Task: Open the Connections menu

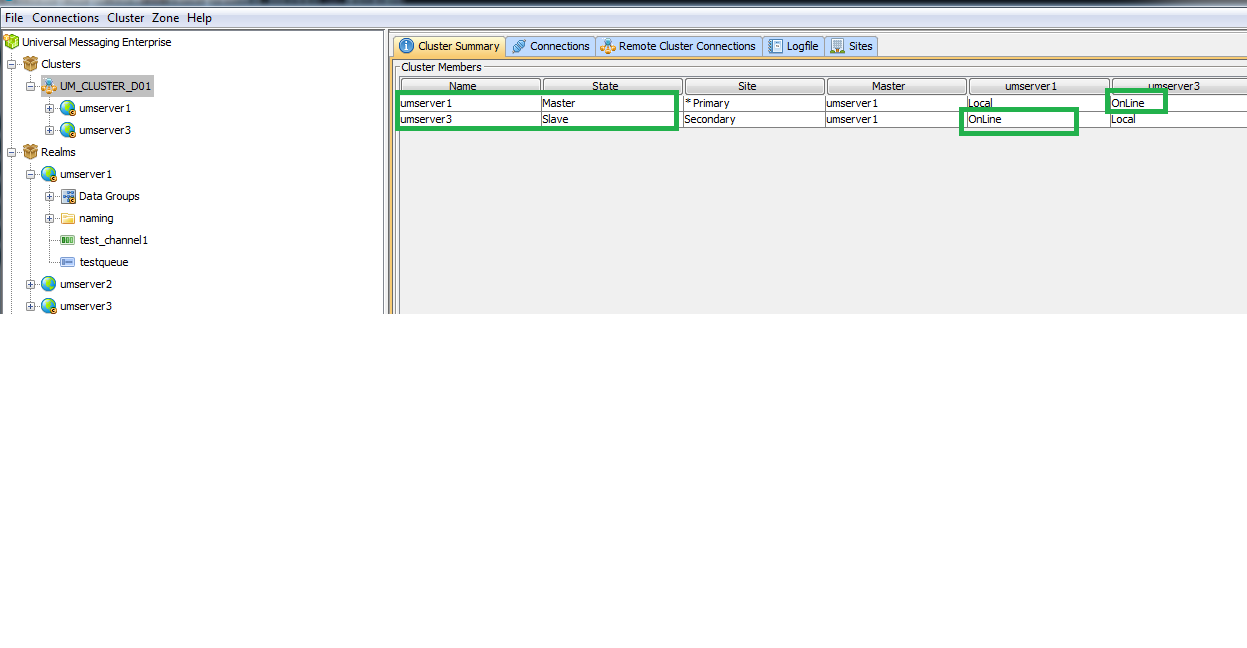Action: click(x=66, y=18)
